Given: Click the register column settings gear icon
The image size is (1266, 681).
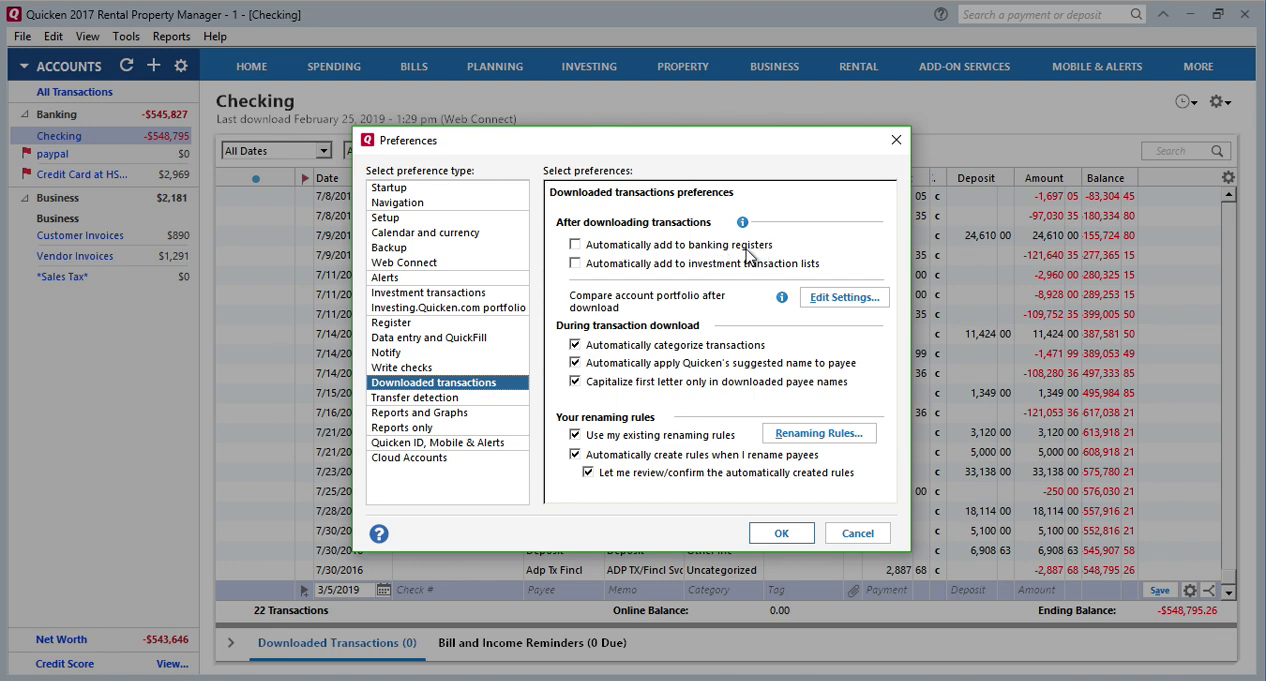Looking at the screenshot, I should coord(1228,177).
